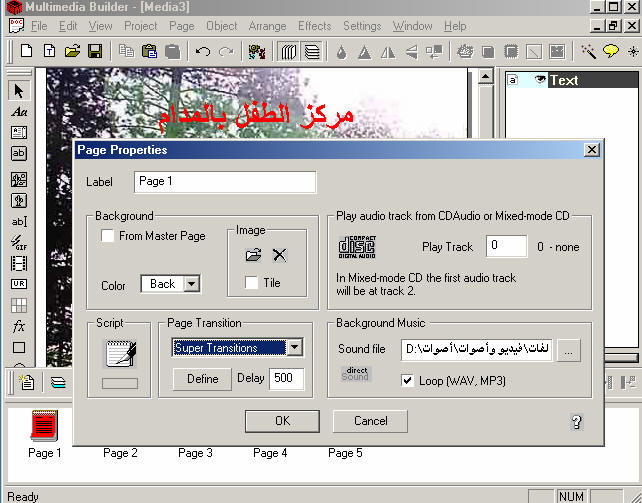
Task: Open the Effects menu
Action: tap(314, 26)
